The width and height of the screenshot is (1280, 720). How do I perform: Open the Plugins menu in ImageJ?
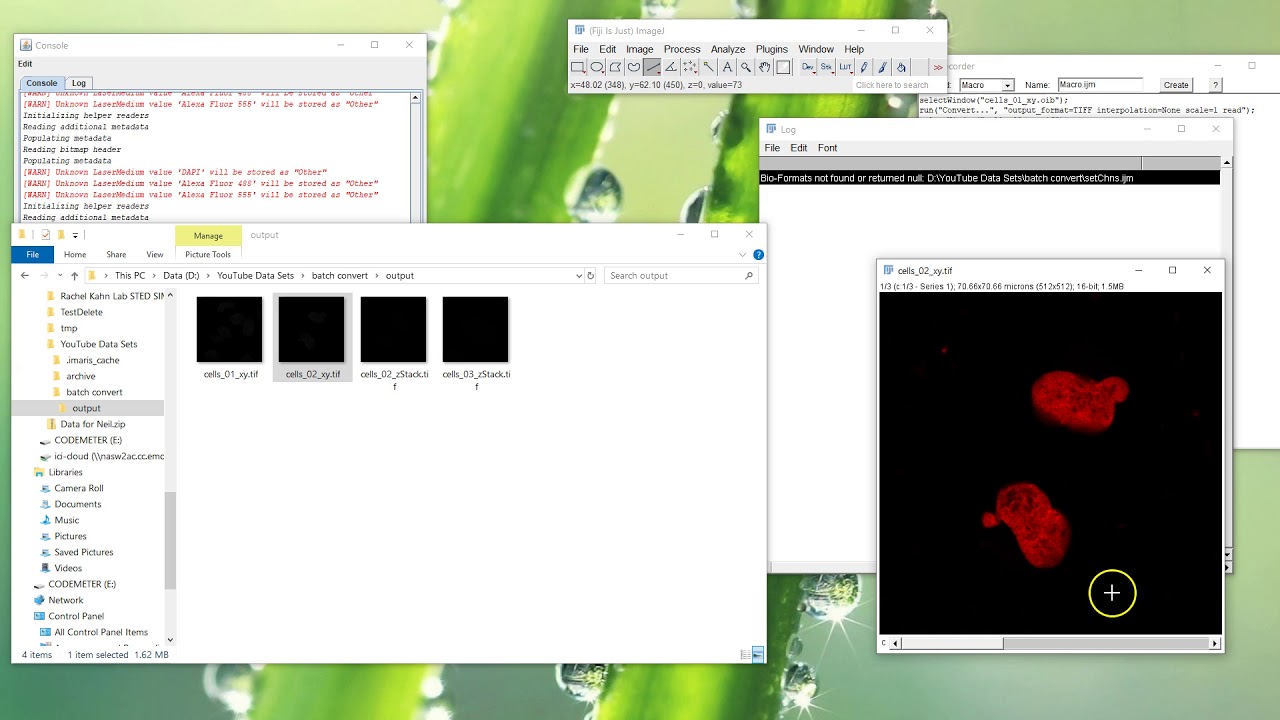[772, 49]
